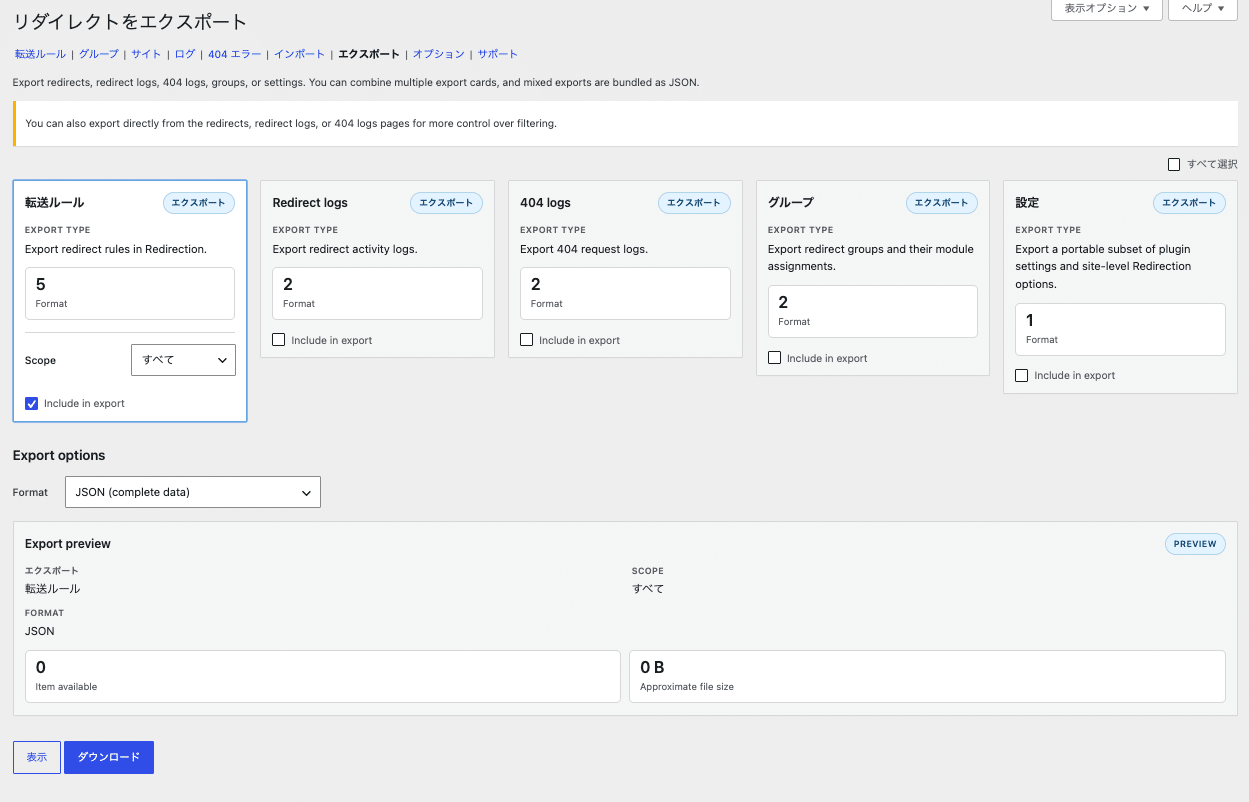
Task: Click the 1 Format box in 設定 card
Action: click(x=1120, y=329)
